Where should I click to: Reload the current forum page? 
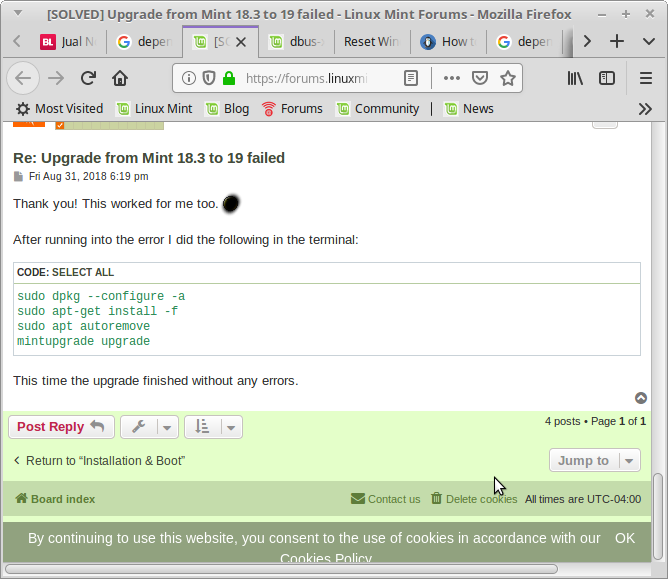tap(88, 78)
